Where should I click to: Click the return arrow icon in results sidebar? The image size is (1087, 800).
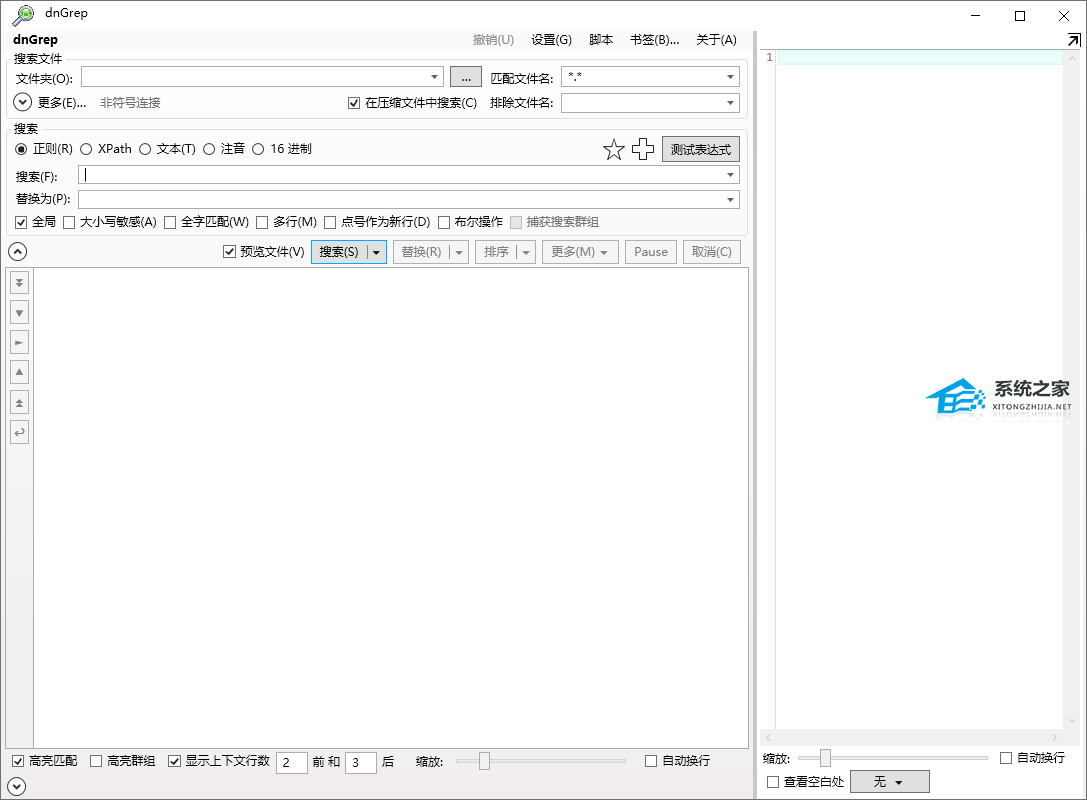pyautogui.click(x=19, y=432)
